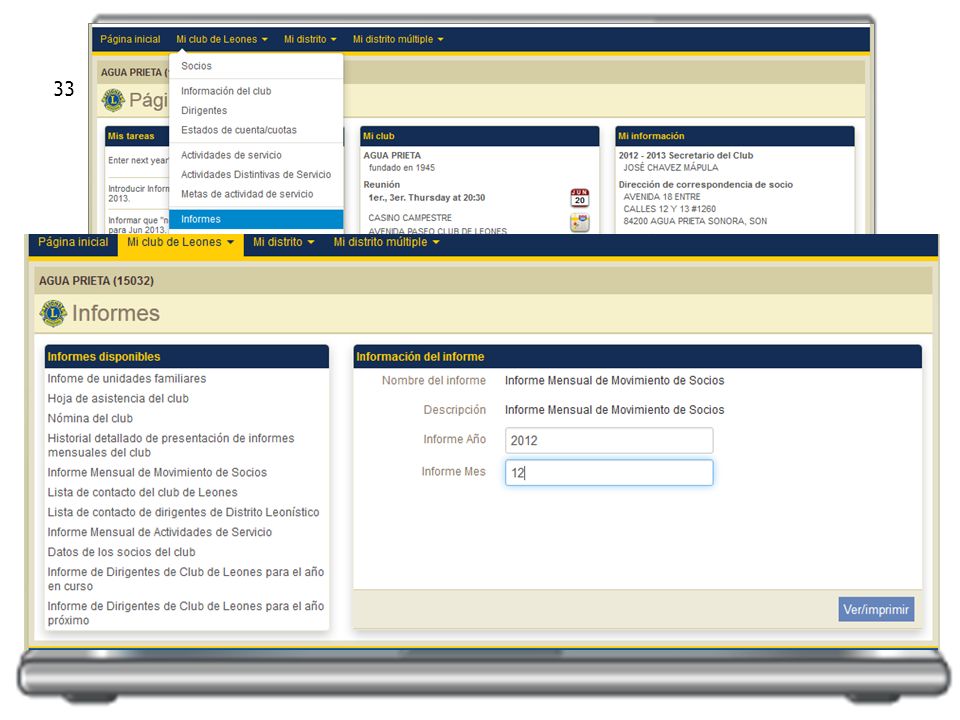
Task: Choose Dirigentes from the dropdown menu
Action: pyautogui.click(x=256, y=111)
